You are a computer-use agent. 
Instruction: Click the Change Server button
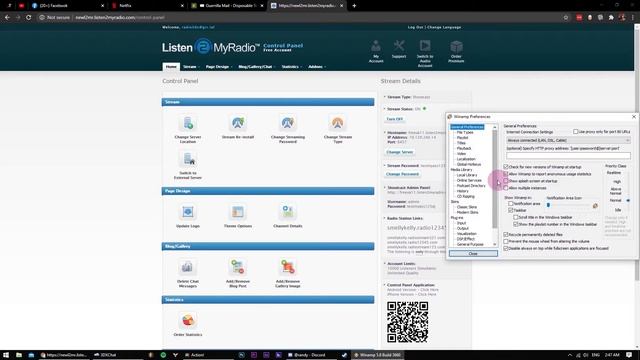pyautogui.click(x=400, y=152)
